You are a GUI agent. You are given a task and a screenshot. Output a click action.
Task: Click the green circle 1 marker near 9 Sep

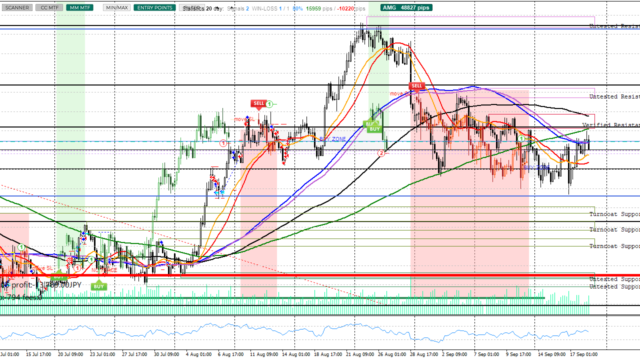522,139
